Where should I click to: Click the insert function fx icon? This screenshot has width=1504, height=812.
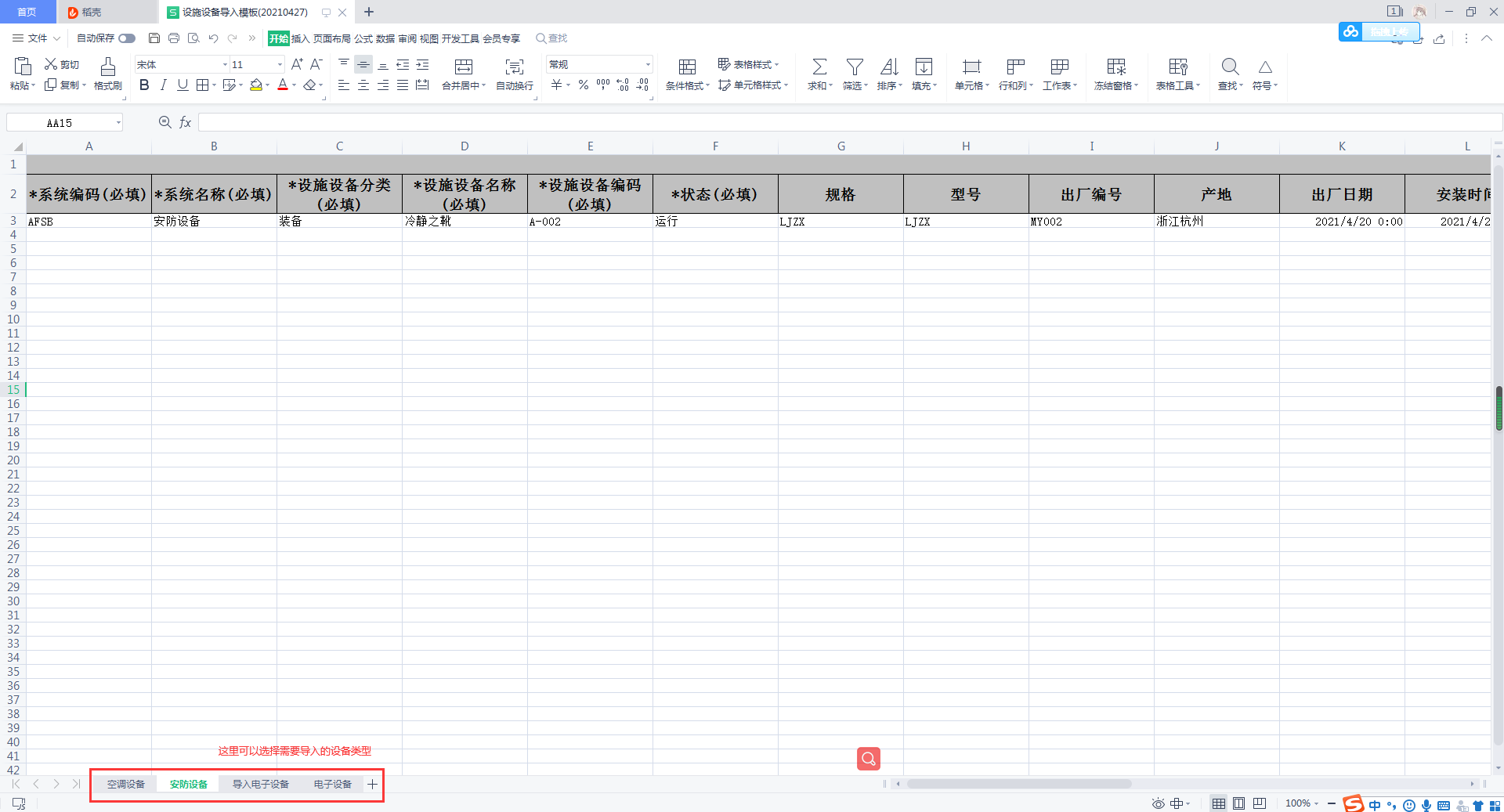tap(186, 122)
